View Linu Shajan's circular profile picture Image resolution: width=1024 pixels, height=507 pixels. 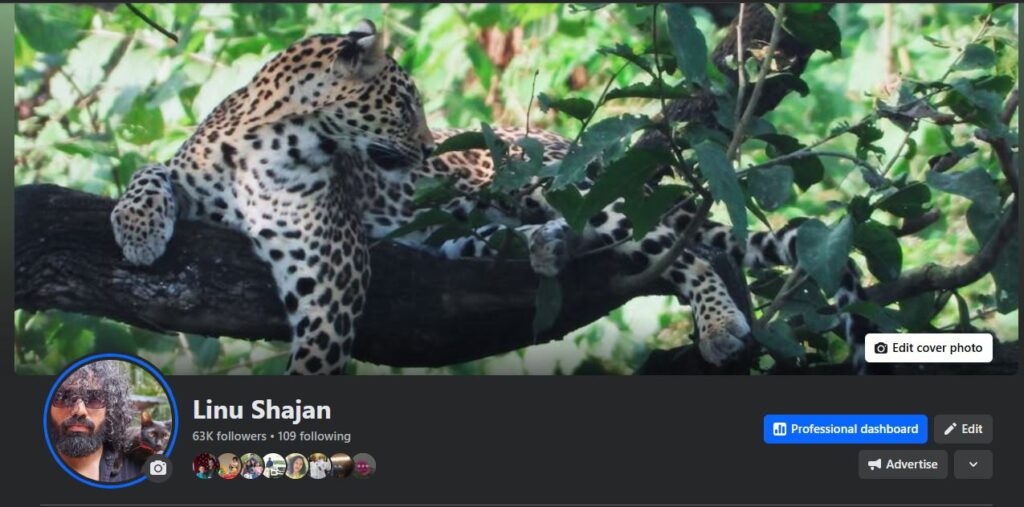(110, 421)
